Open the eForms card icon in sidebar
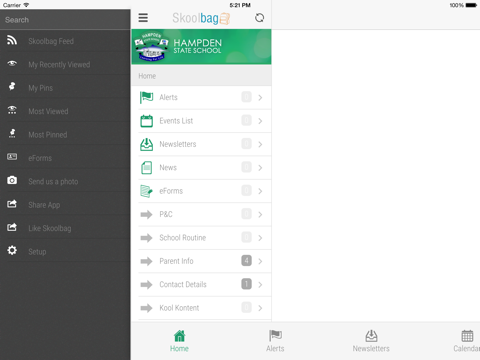This screenshot has width=480, height=360. click(12, 157)
